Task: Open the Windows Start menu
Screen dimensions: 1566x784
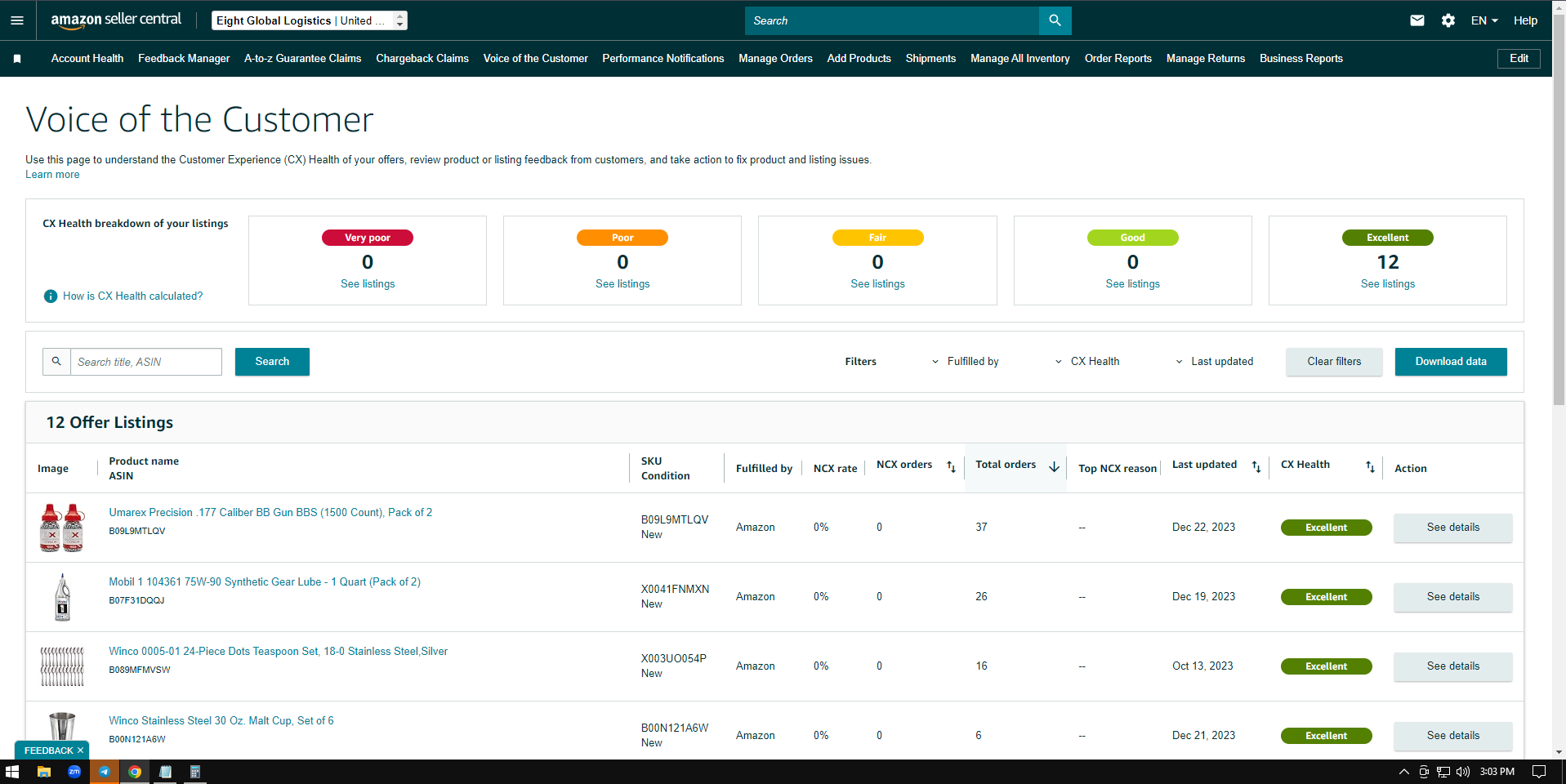Action: 12,772
